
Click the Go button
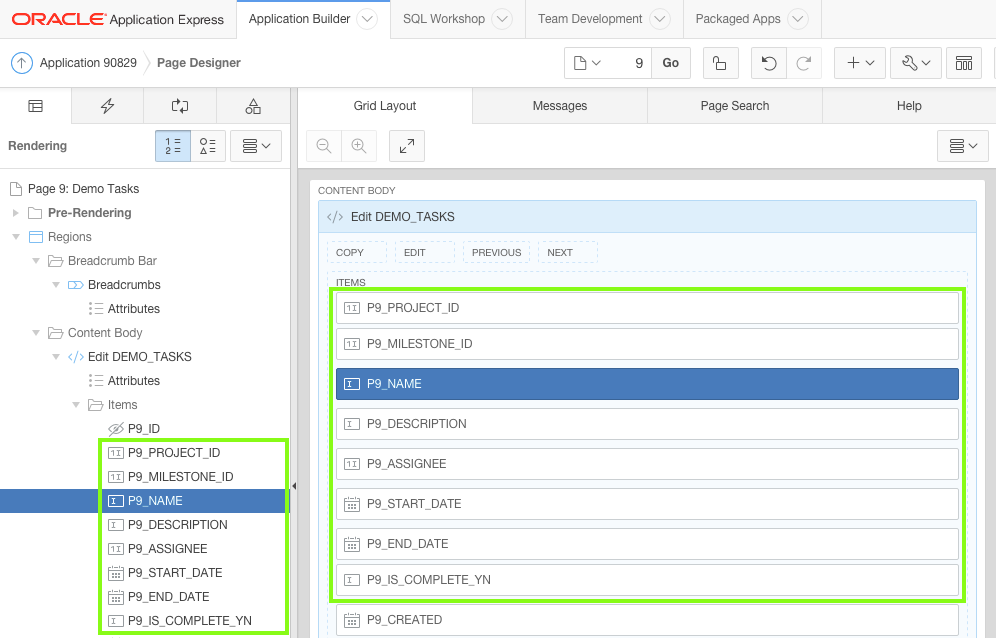point(671,63)
